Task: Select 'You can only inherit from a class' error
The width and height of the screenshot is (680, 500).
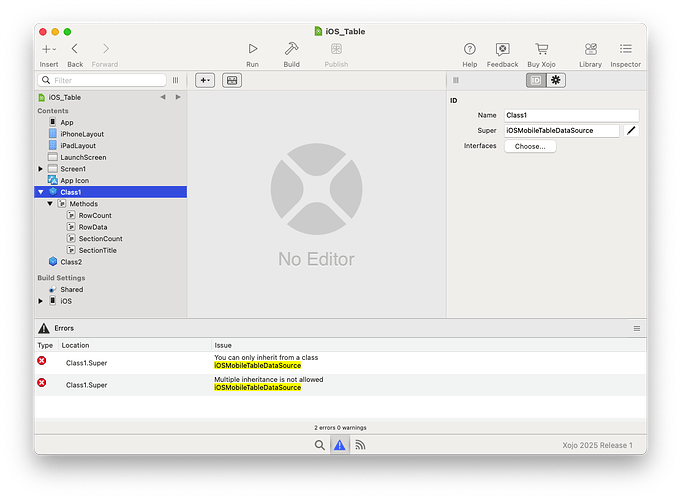Action: (340, 363)
